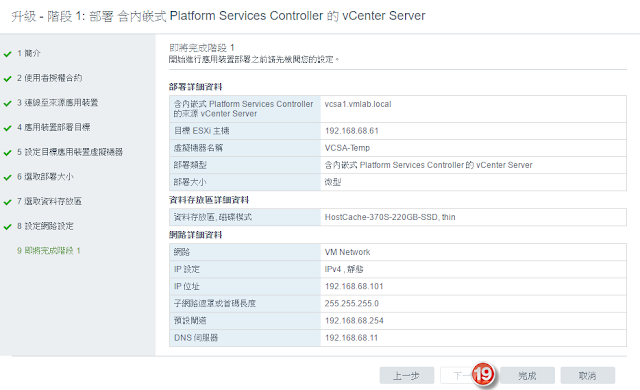This screenshot has height=390, width=640.
Task: Open wizard step 2 使用者授權合約
Action: [49, 78]
